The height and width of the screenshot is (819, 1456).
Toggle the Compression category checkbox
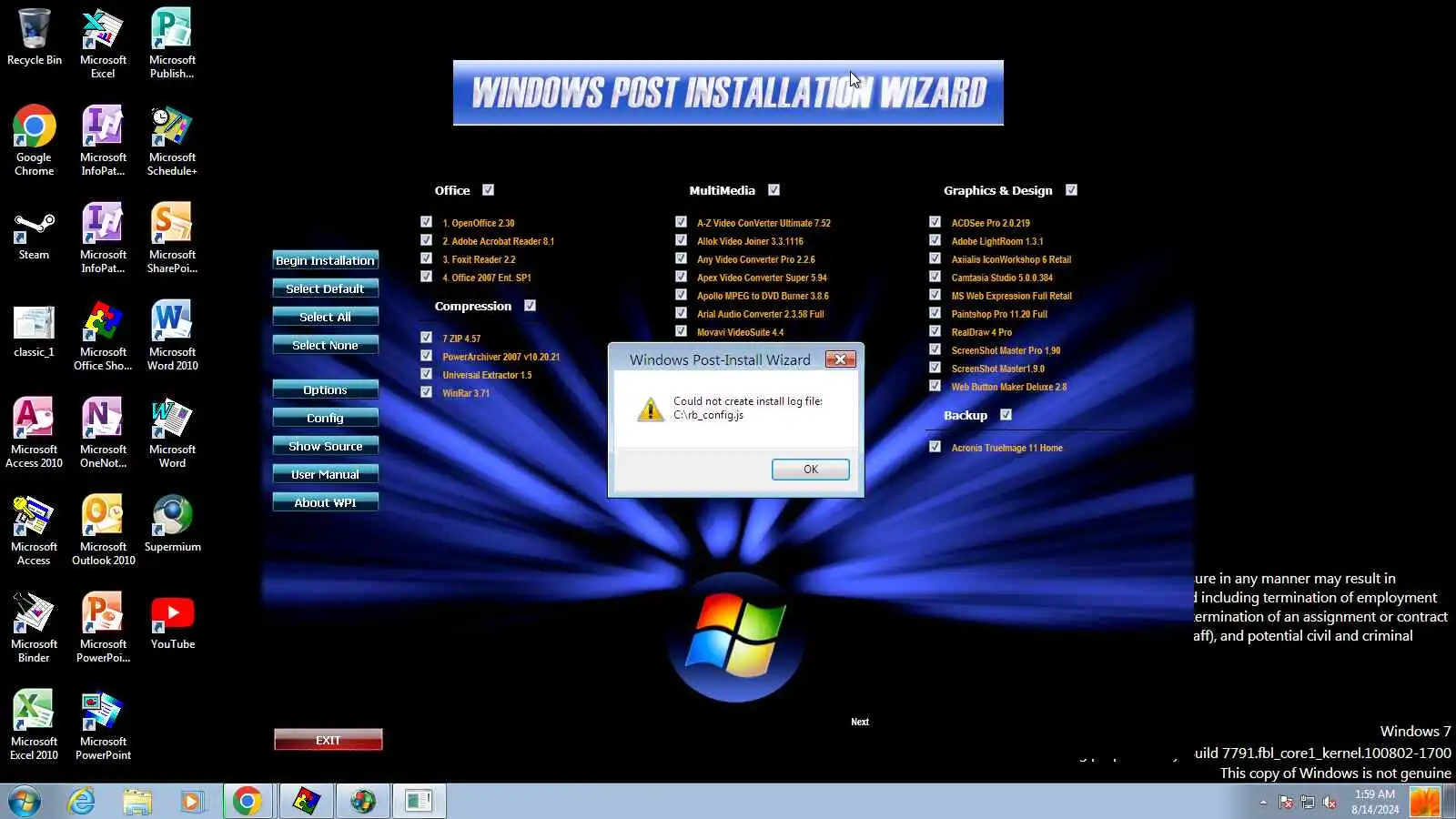click(x=530, y=306)
